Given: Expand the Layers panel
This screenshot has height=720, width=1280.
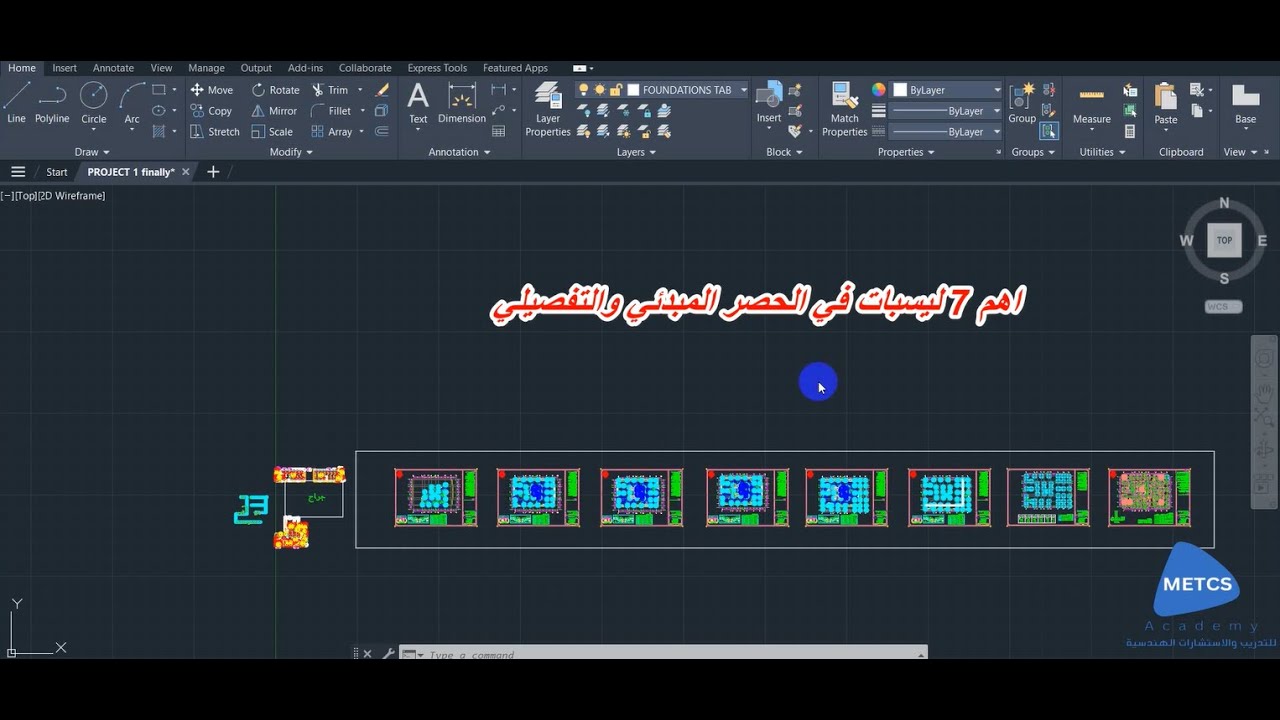Looking at the screenshot, I should [636, 152].
